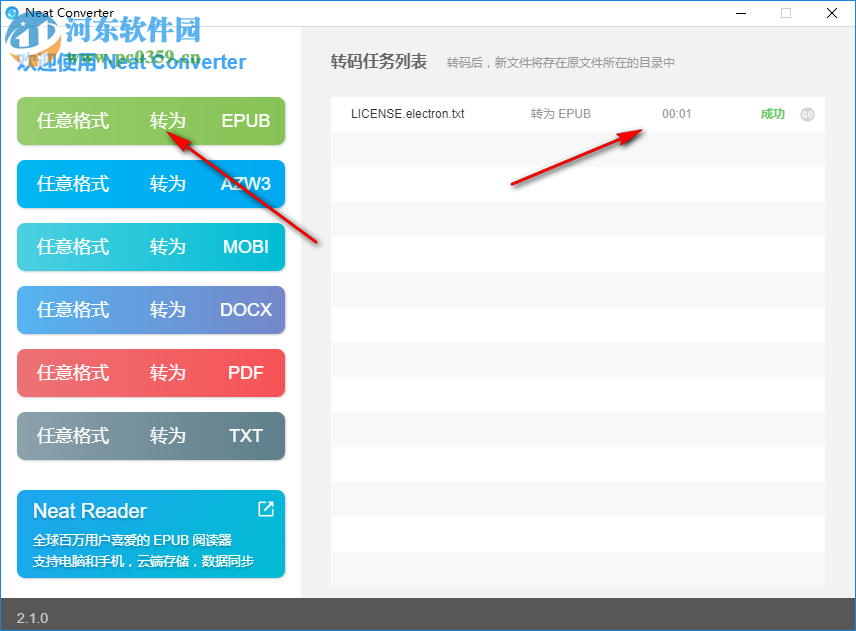Open the Neat Reader promotional panel

(x=150, y=534)
